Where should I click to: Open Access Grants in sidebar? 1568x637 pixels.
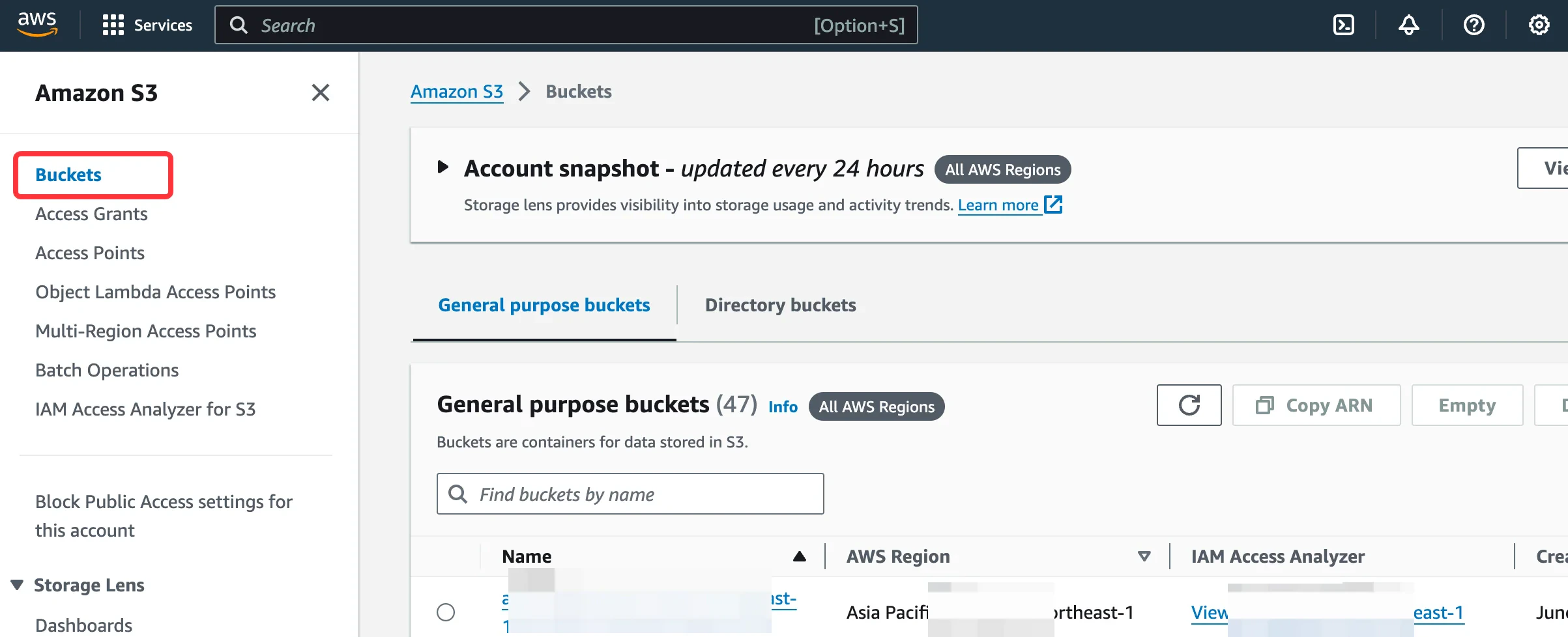91,214
